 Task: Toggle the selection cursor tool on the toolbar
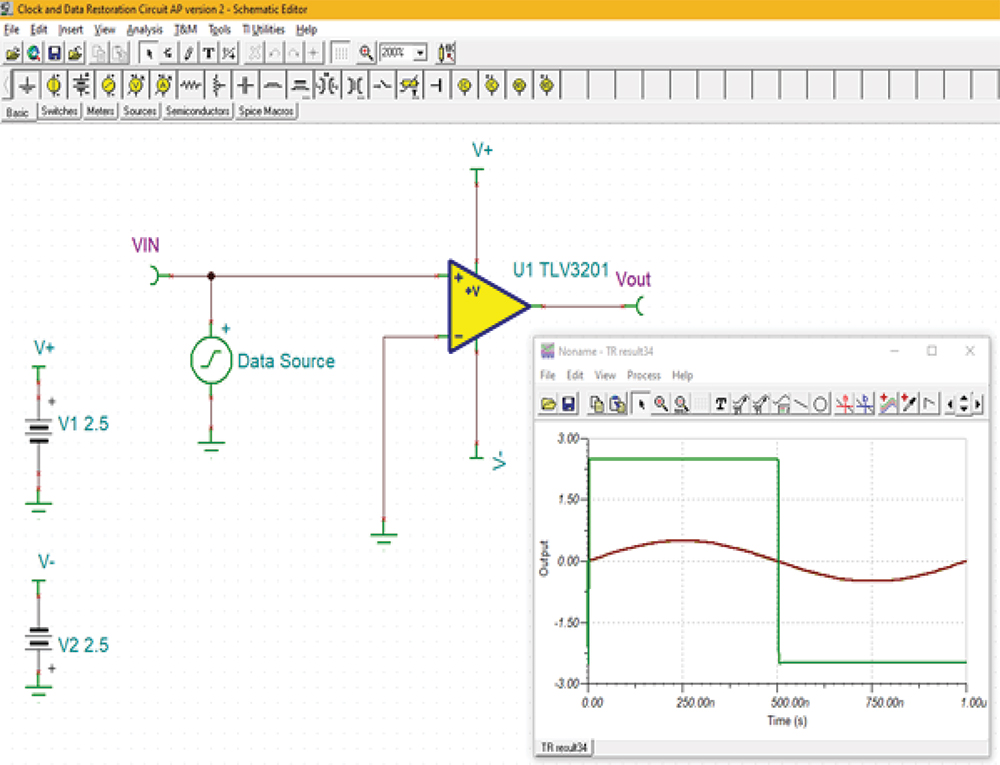[x=147, y=52]
